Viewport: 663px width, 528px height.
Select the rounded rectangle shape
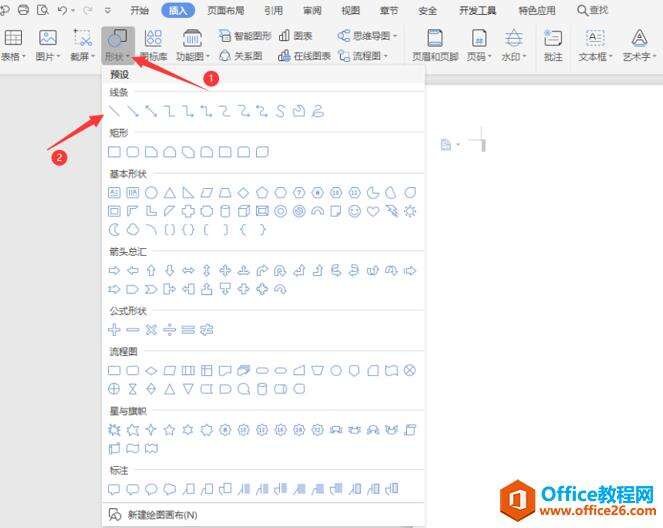click(x=133, y=152)
